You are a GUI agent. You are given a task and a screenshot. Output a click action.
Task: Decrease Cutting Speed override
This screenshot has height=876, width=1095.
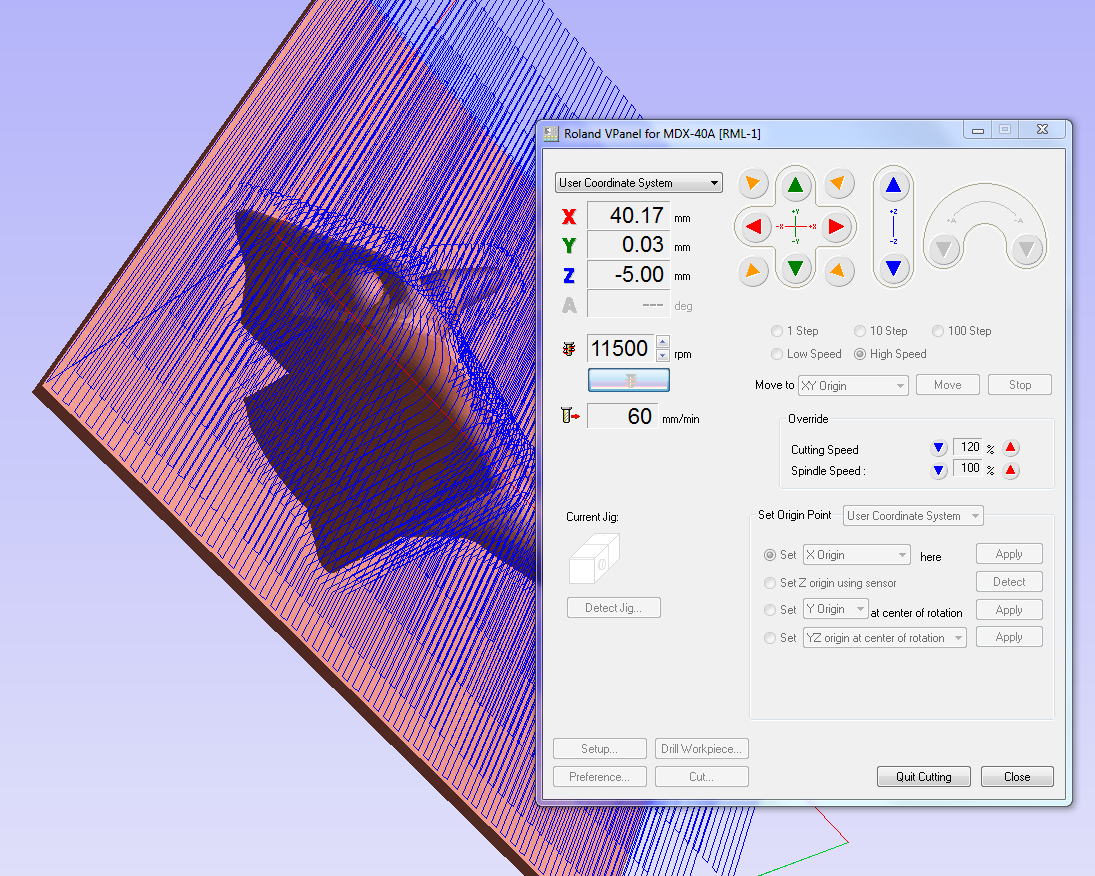(939, 448)
